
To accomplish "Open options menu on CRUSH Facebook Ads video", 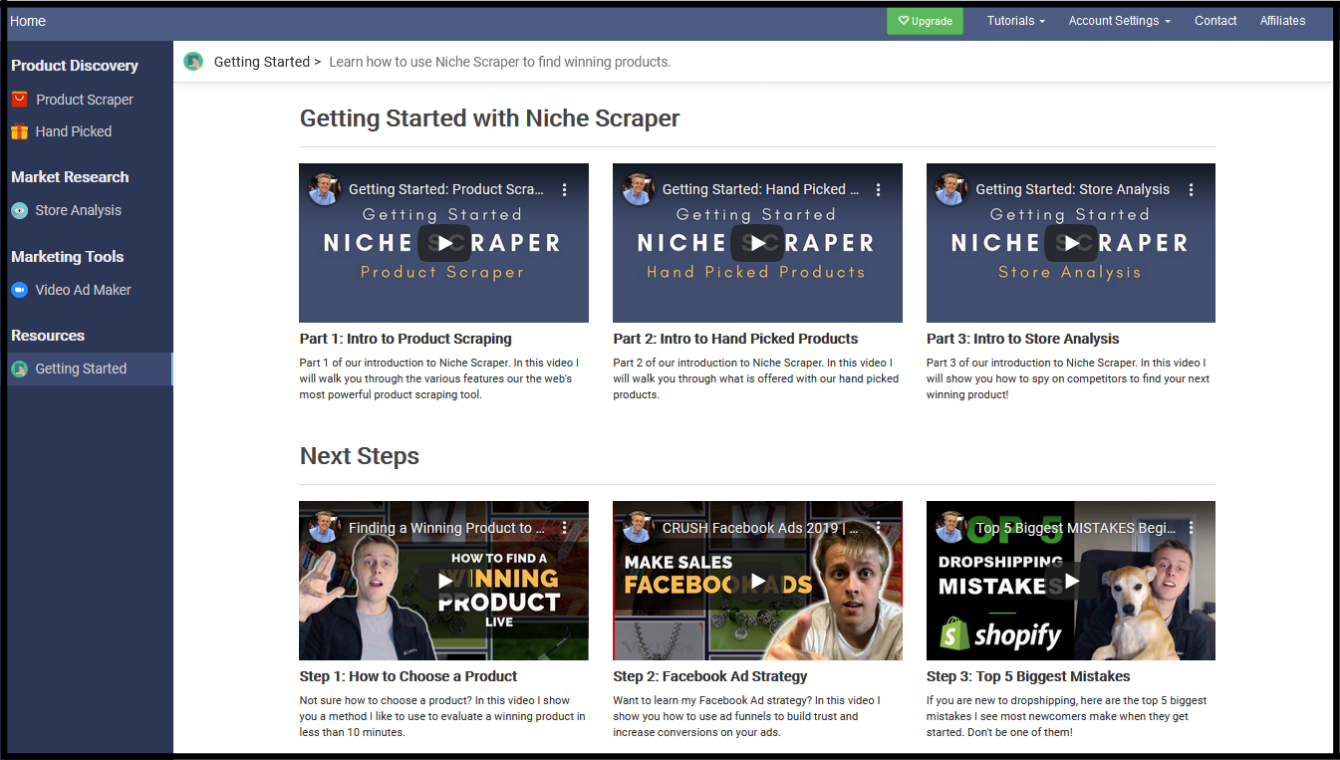I will [x=879, y=527].
